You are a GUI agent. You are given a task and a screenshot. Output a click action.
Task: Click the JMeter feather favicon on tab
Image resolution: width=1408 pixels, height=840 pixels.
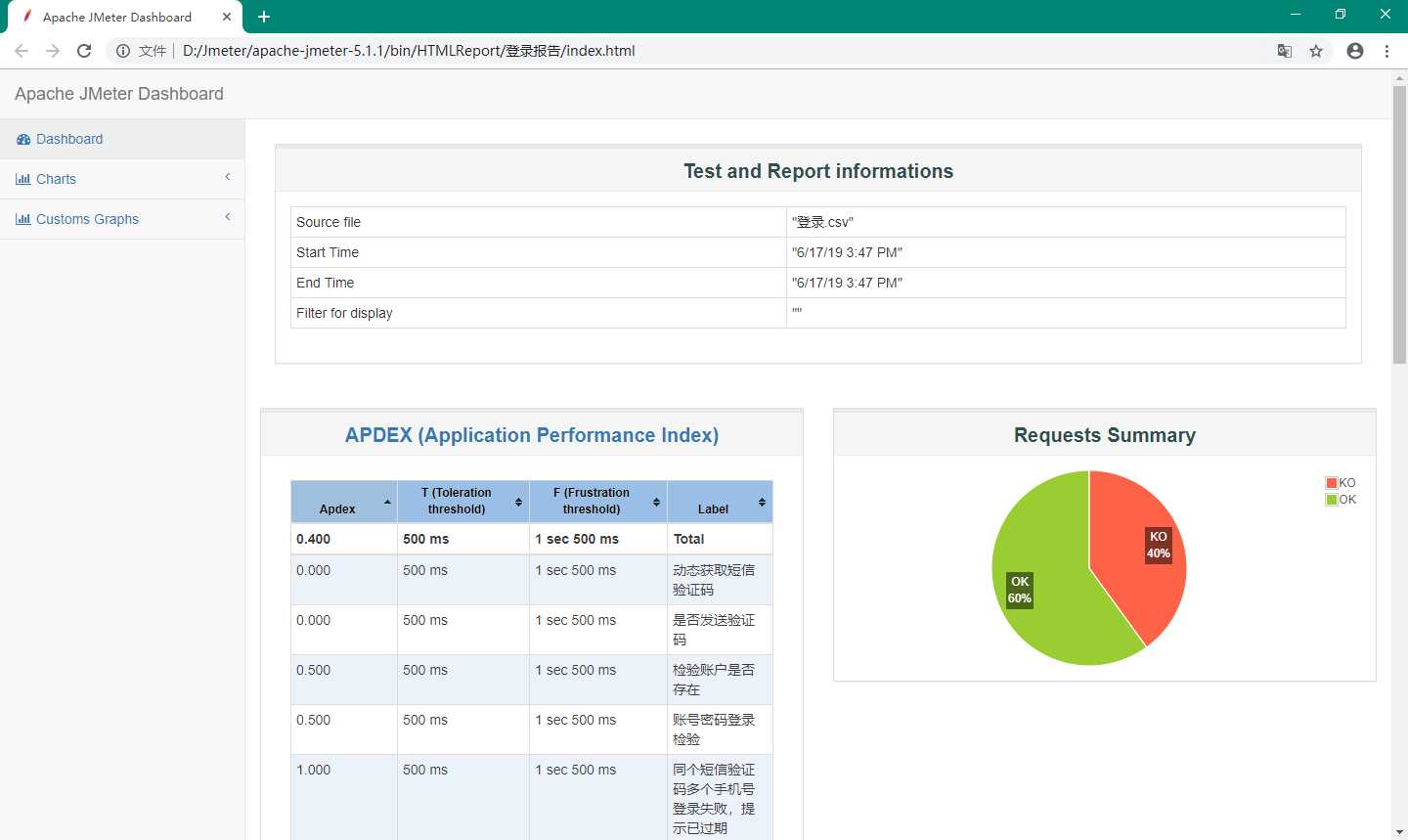pos(27,17)
